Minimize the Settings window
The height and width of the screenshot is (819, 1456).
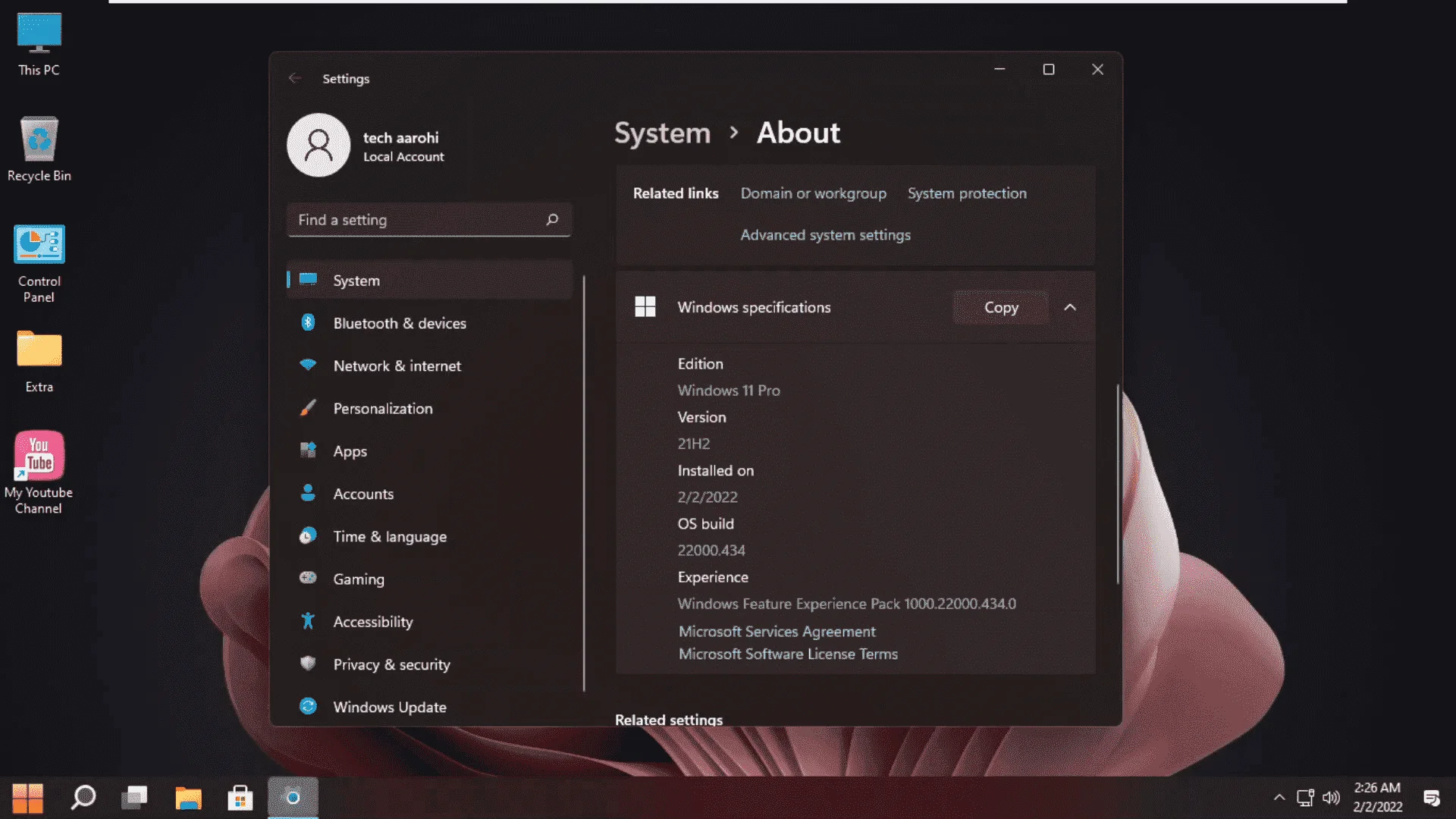pos(999,69)
